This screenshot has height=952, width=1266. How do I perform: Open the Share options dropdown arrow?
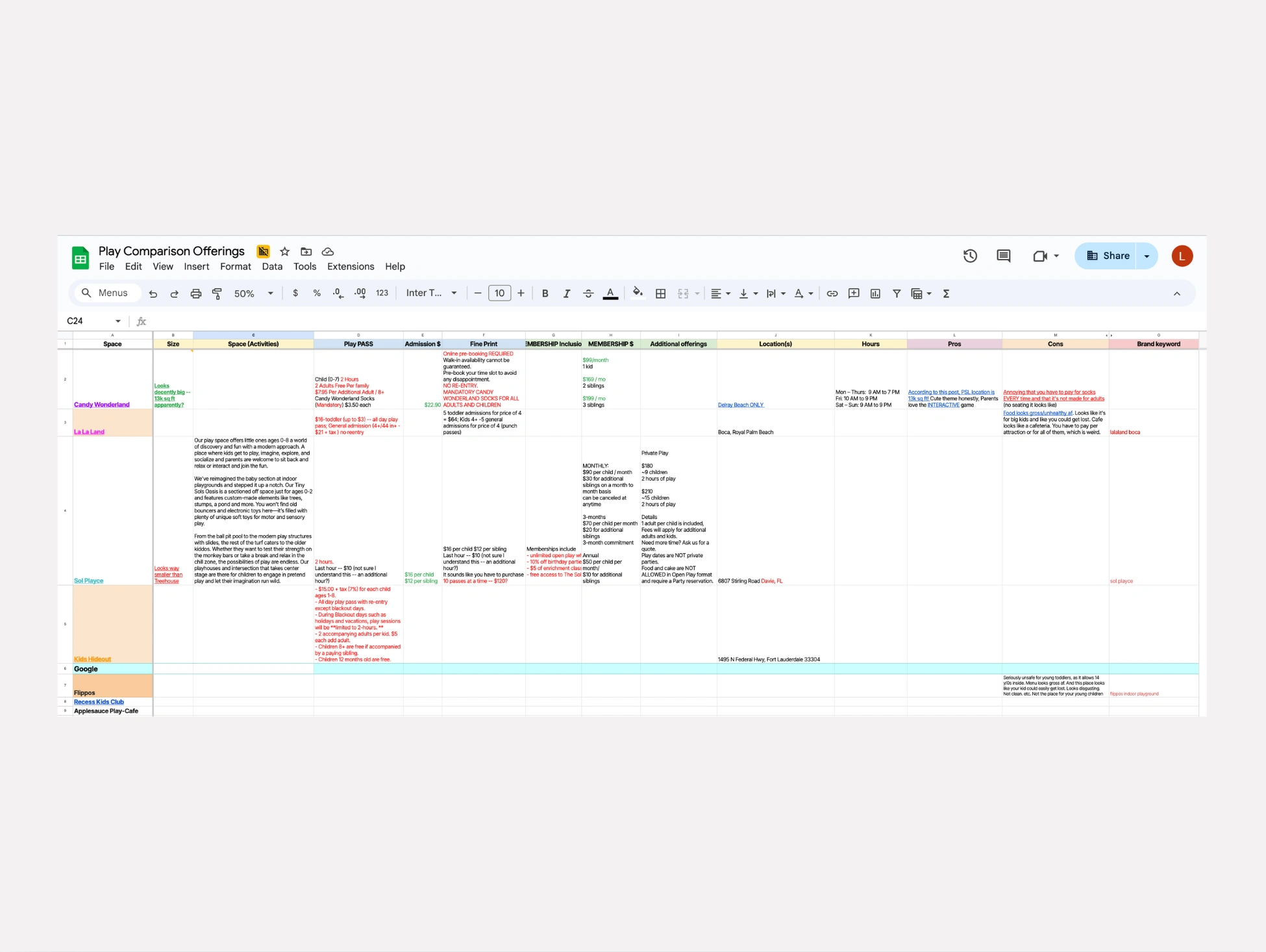pyautogui.click(x=1147, y=256)
